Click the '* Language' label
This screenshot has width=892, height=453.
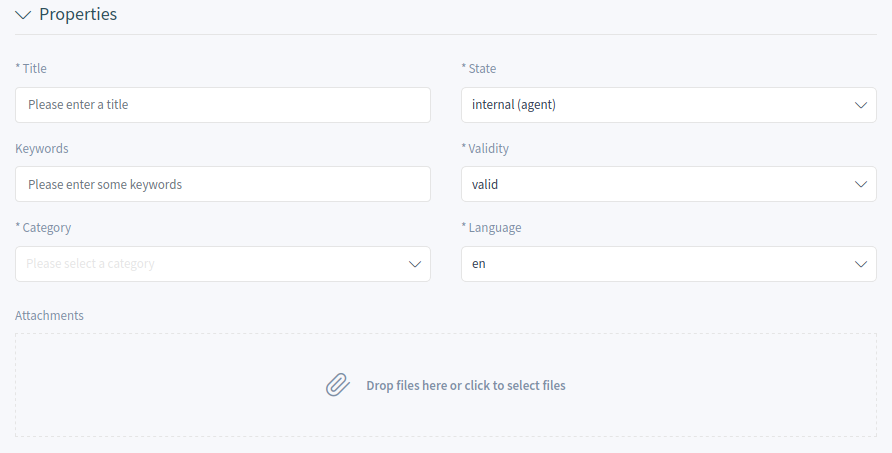point(491,228)
